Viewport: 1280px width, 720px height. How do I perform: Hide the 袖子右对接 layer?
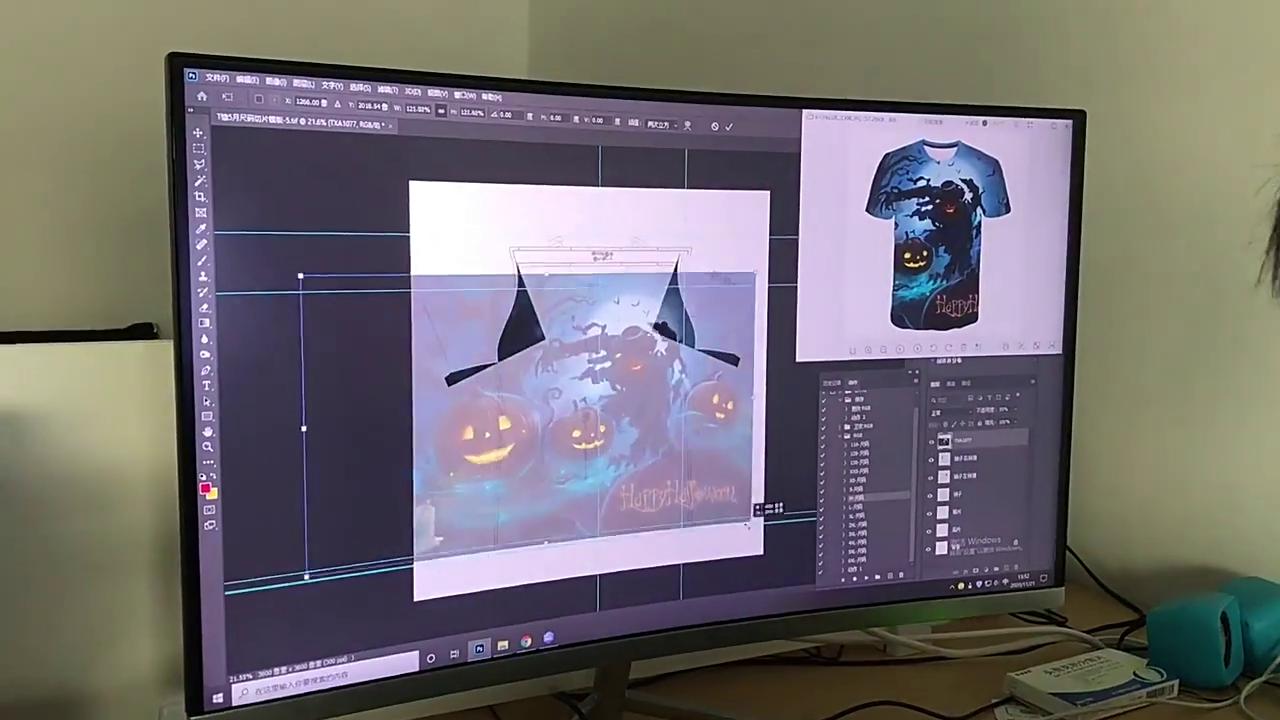931,460
